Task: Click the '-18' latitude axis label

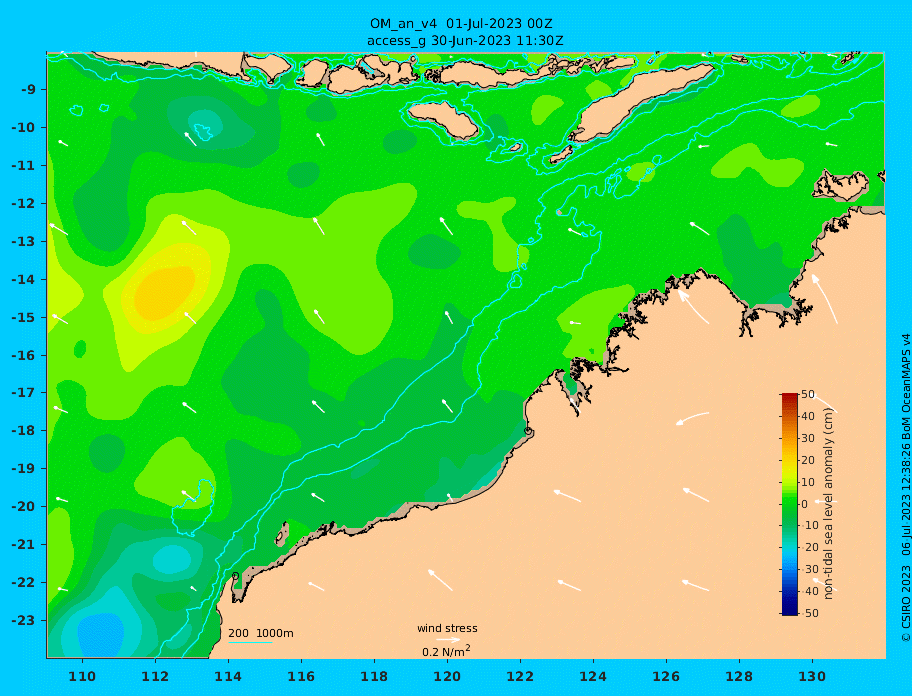Action: (x=23, y=430)
